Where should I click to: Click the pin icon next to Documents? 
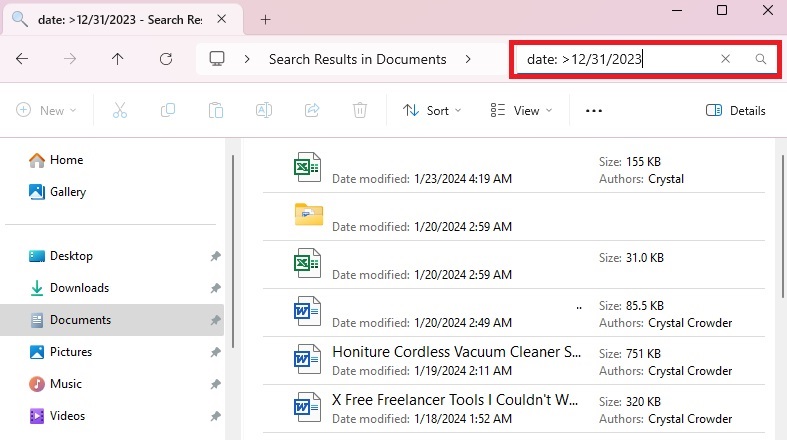pos(215,321)
